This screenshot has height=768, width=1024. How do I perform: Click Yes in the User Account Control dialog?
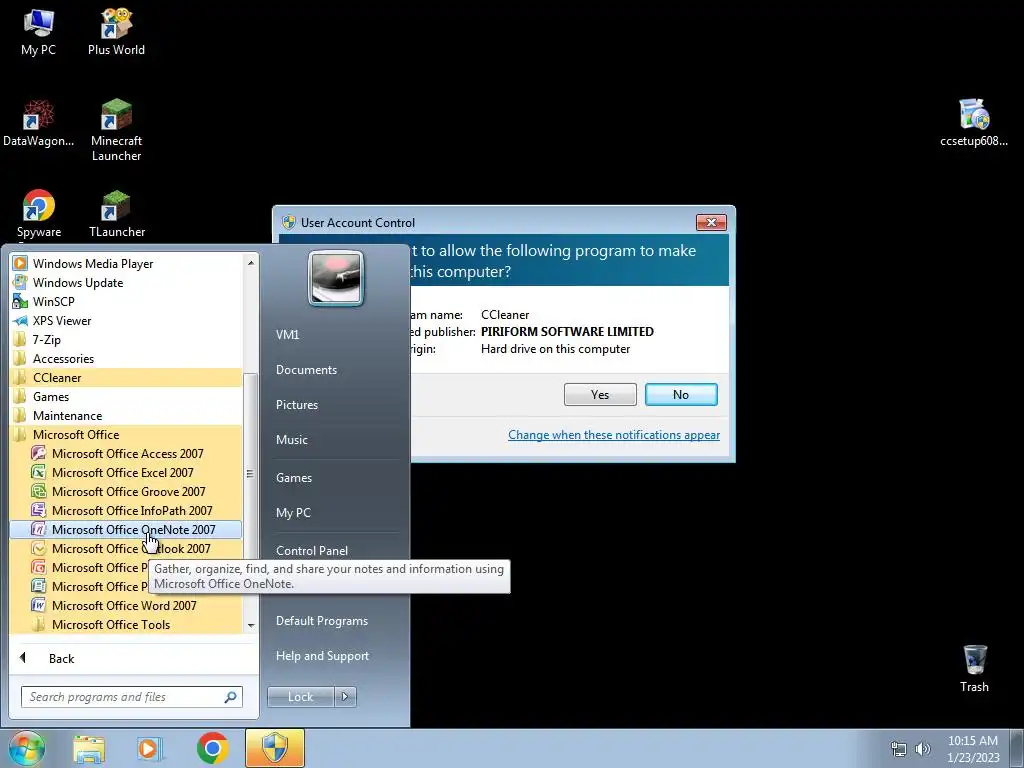pos(600,394)
